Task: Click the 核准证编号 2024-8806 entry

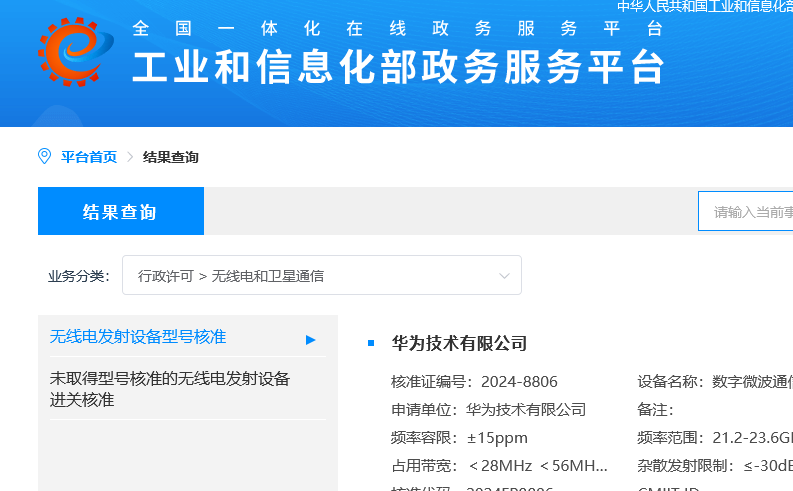Action: click(474, 381)
